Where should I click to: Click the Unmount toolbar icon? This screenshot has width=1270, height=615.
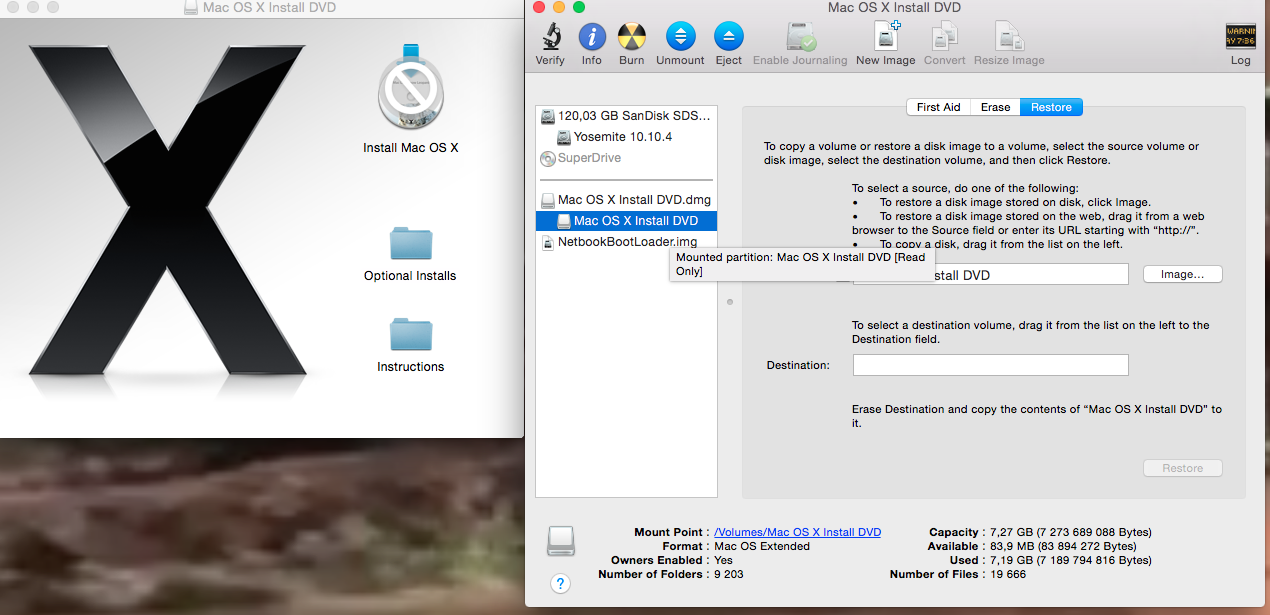point(680,37)
